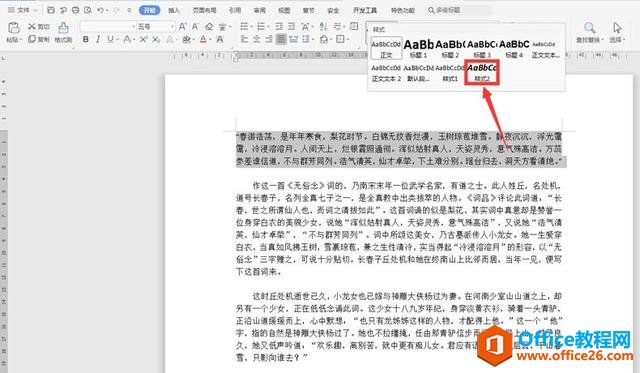
Task: Click the Increase Indent icon
Action: (291, 27)
